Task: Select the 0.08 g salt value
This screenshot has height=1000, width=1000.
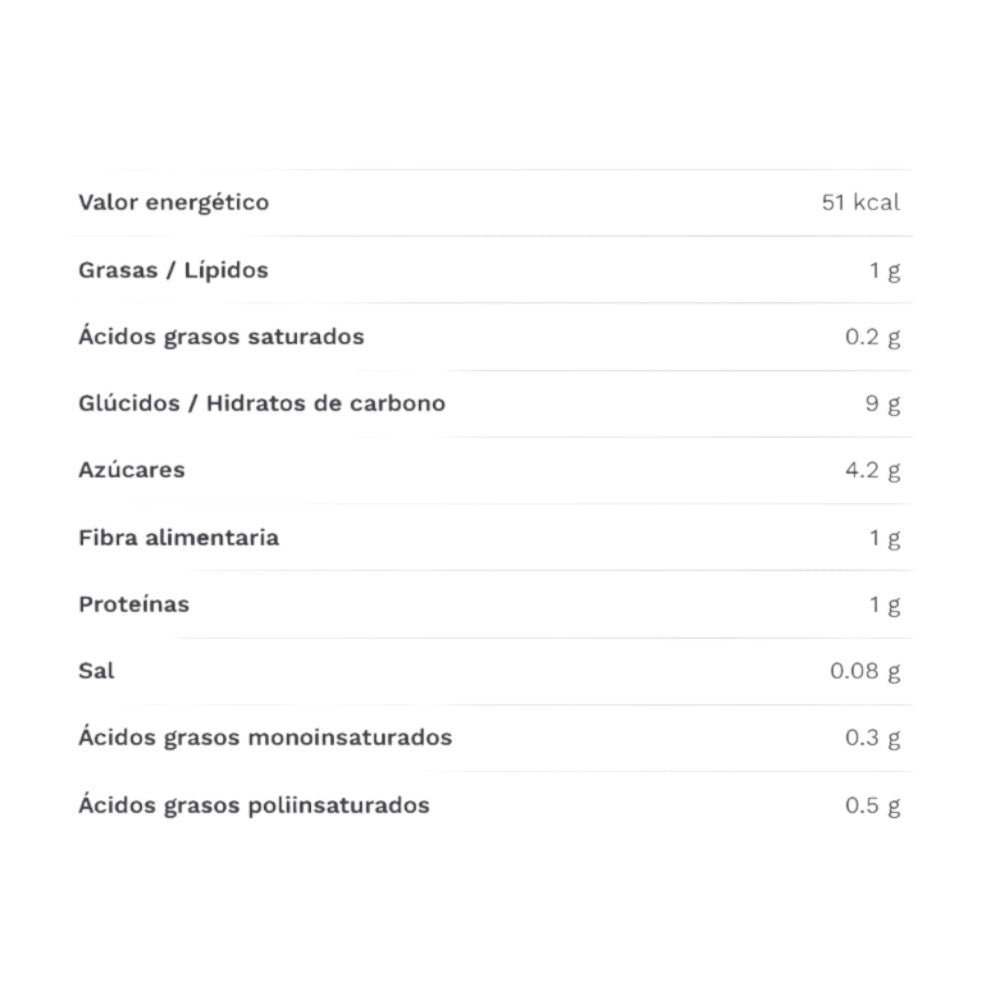Action: pos(865,671)
